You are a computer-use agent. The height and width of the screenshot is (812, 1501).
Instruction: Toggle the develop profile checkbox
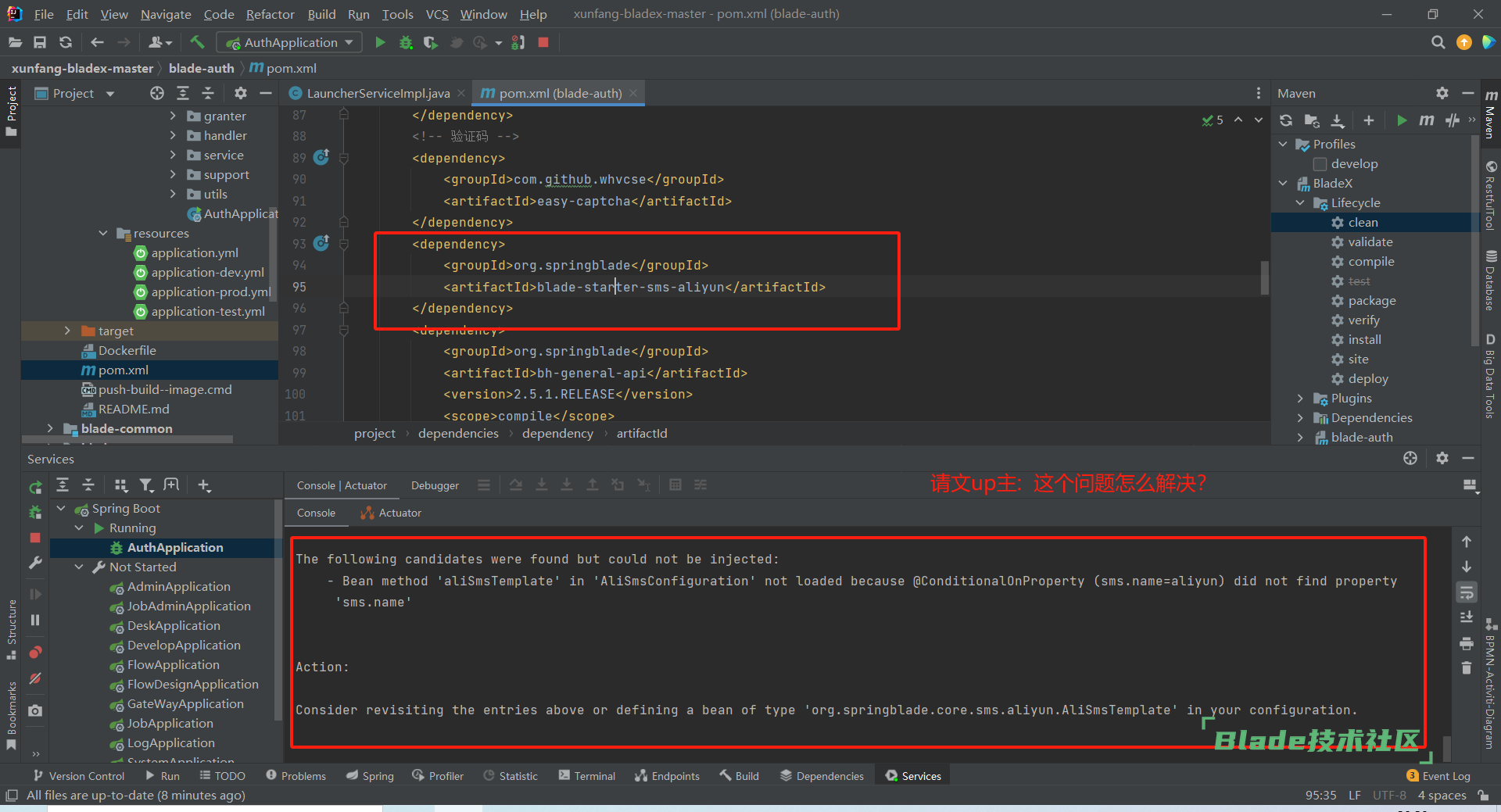(1320, 164)
